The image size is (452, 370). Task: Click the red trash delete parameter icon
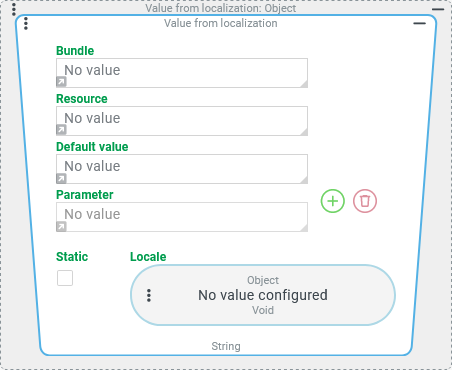pyautogui.click(x=365, y=201)
